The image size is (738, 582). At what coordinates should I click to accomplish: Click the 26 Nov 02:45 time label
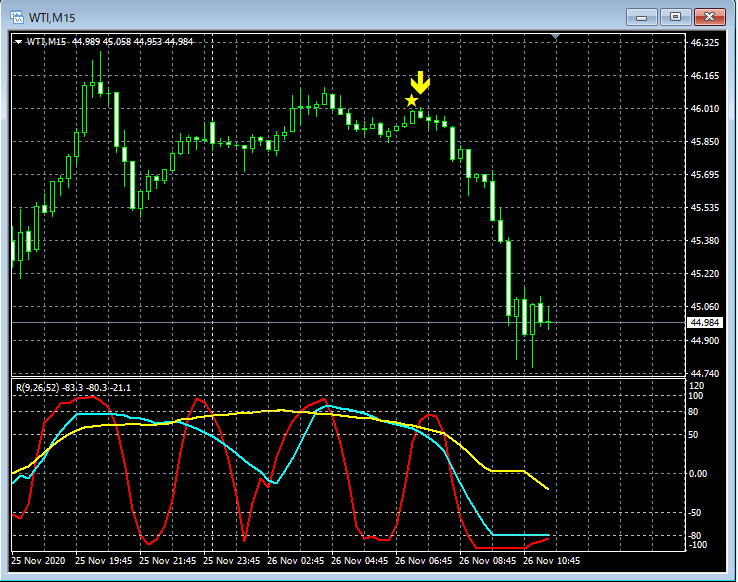click(x=297, y=562)
